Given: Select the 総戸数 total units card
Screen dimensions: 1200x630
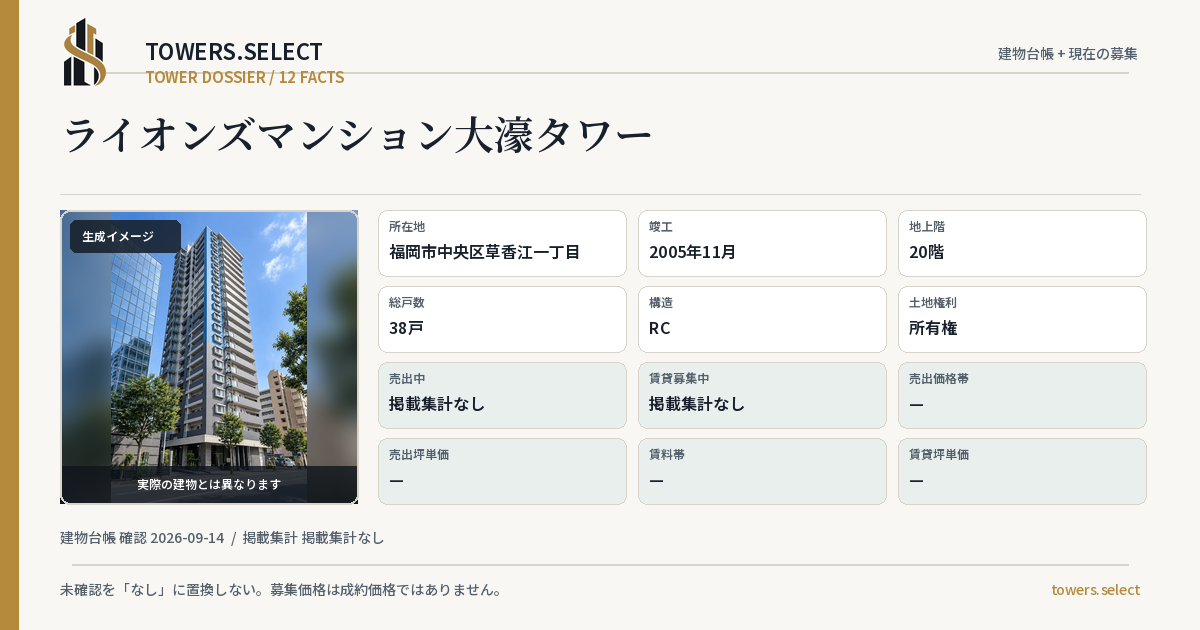Looking at the screenshot, I should 502,319.
